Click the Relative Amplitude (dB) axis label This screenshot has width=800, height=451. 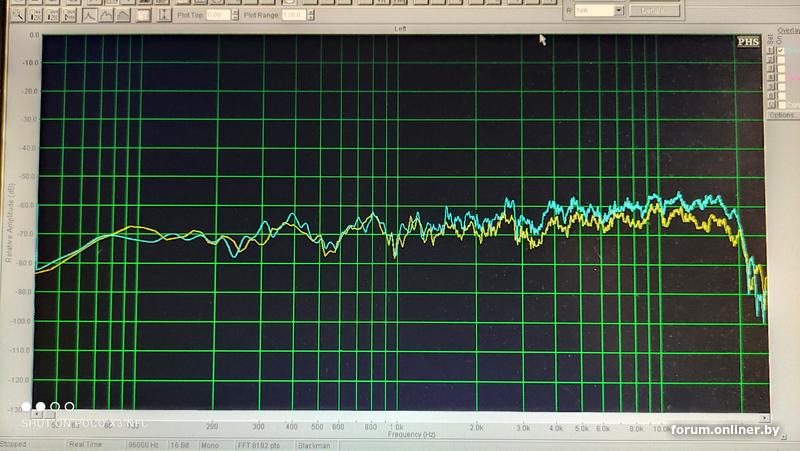pos(9,223)
